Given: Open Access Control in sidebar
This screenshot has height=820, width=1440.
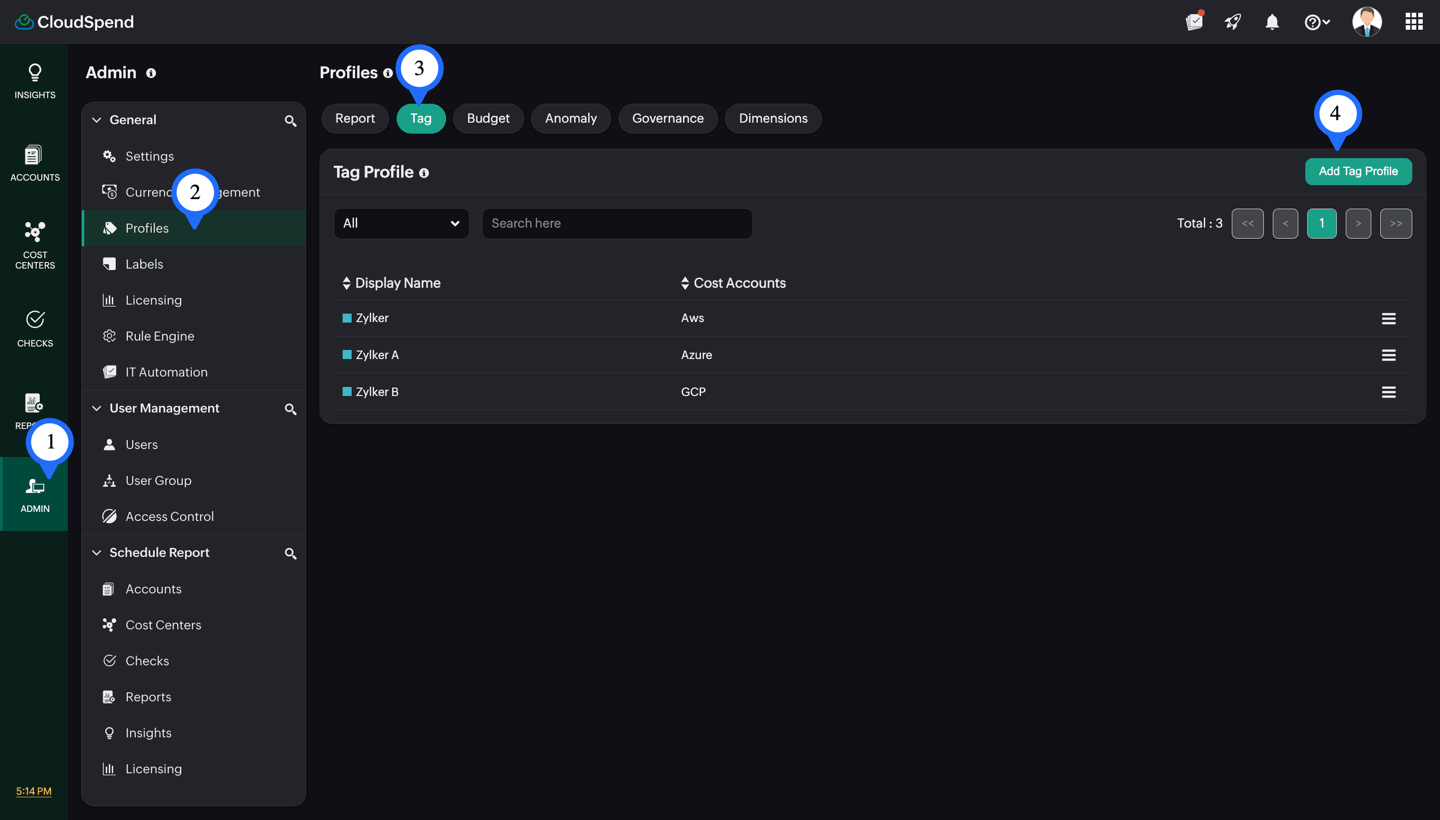Looking at the screenshot, I should point(194,516).
